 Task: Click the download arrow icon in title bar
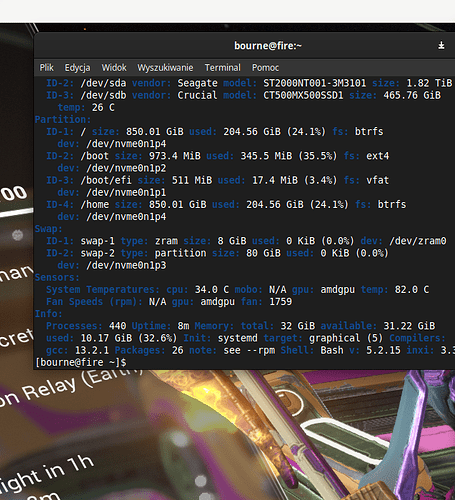pyautogui.click(x=441, y=45)
